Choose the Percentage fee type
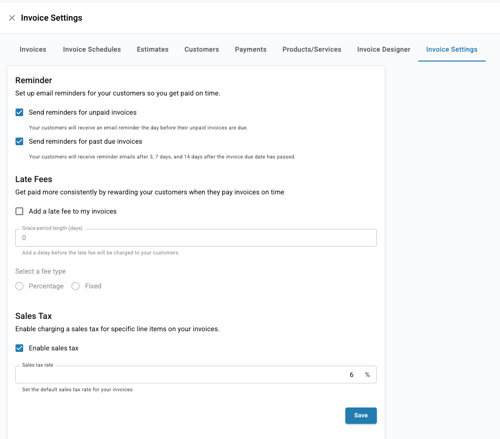Viewport: 500px width, 439px height. tap(19, 286)
